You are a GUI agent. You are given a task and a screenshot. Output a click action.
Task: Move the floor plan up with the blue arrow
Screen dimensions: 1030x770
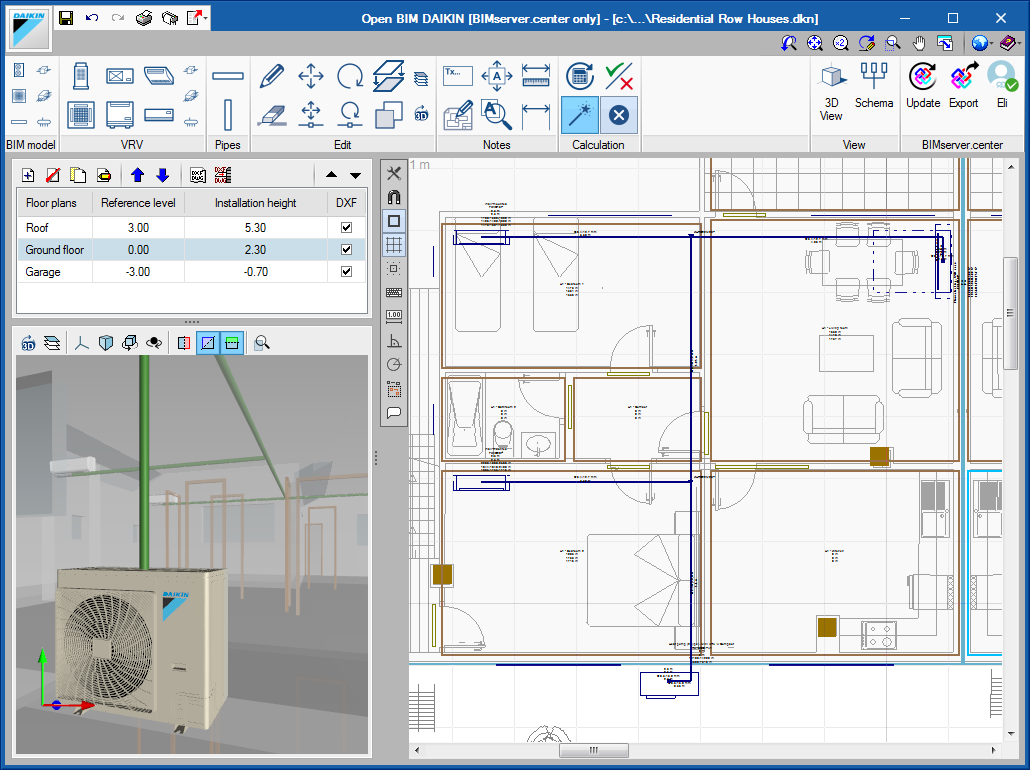point(137,175)
